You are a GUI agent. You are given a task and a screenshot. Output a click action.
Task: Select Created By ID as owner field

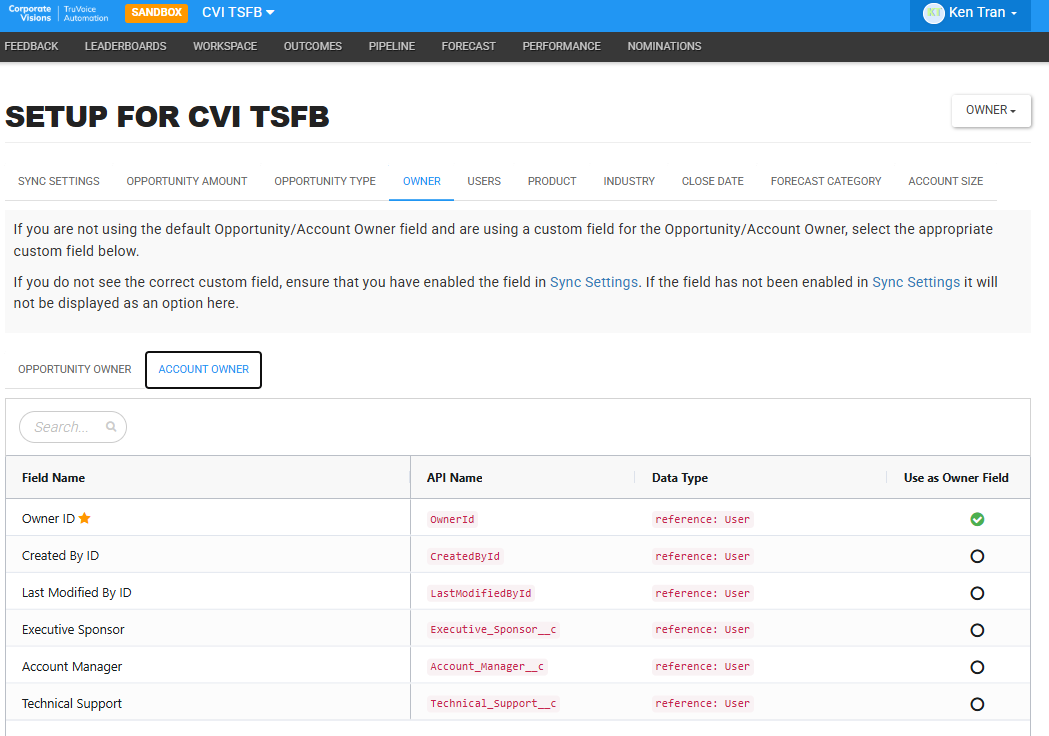tap(977, 556)
